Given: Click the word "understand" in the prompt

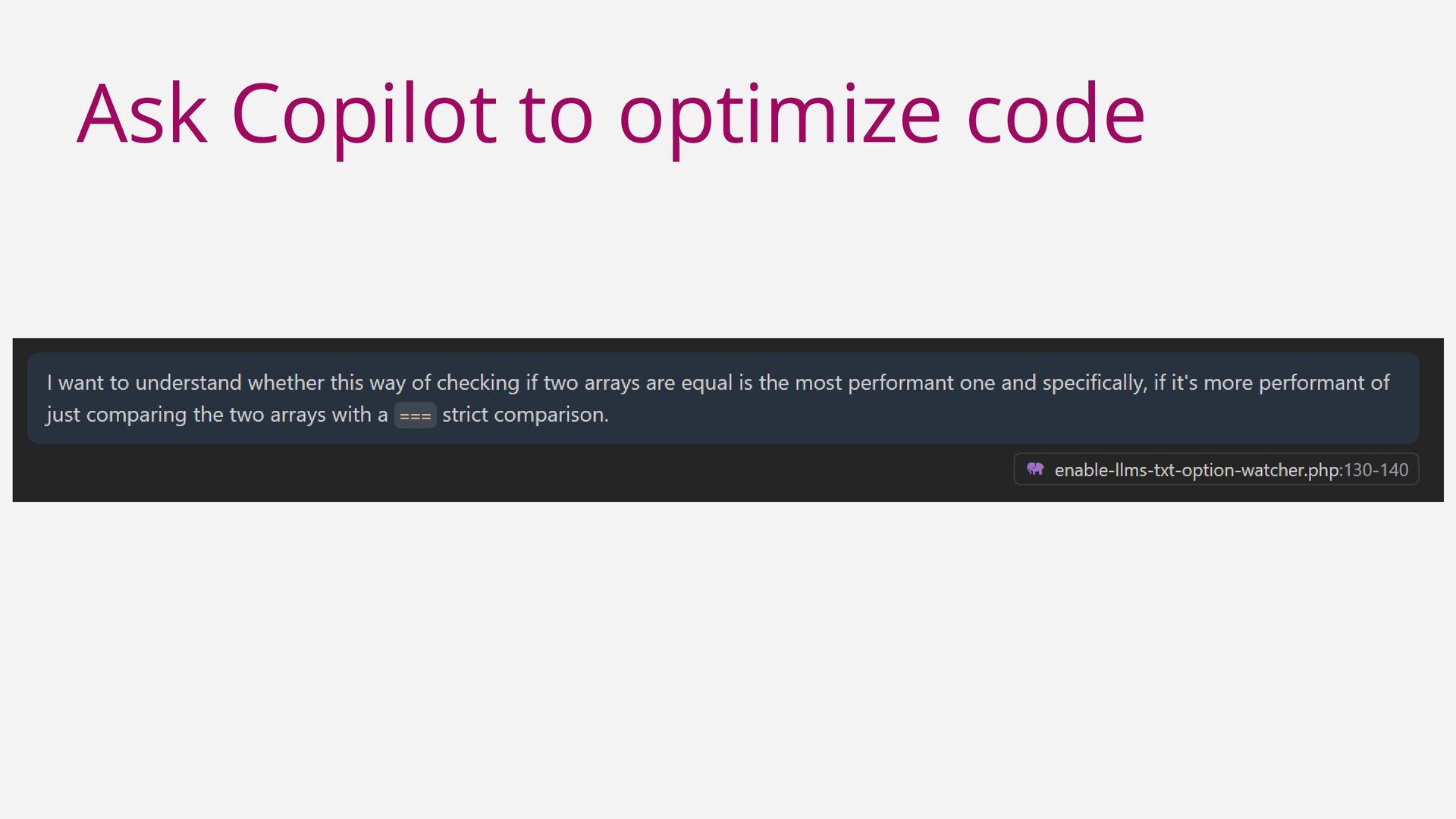Looking at the screenshot, I should pyautogui.click(x=188, y=382).
